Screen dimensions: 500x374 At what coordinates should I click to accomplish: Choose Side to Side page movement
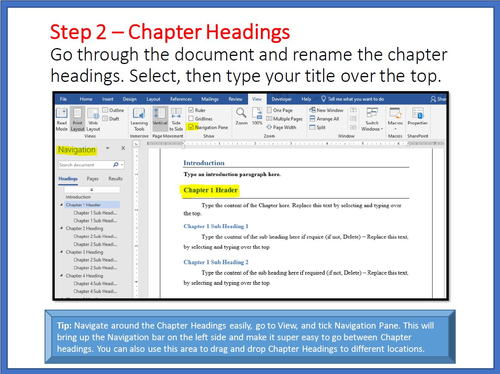click(x=176, y=119)
